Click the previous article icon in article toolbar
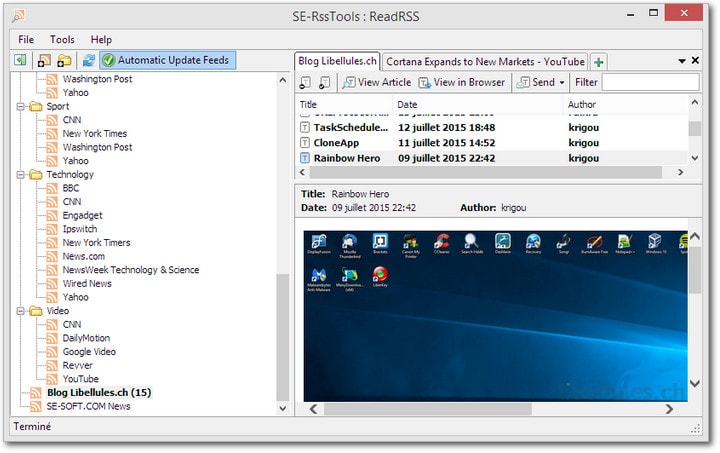Image resolution: width=720 pixels, height=453 pixels. (305, 83)
